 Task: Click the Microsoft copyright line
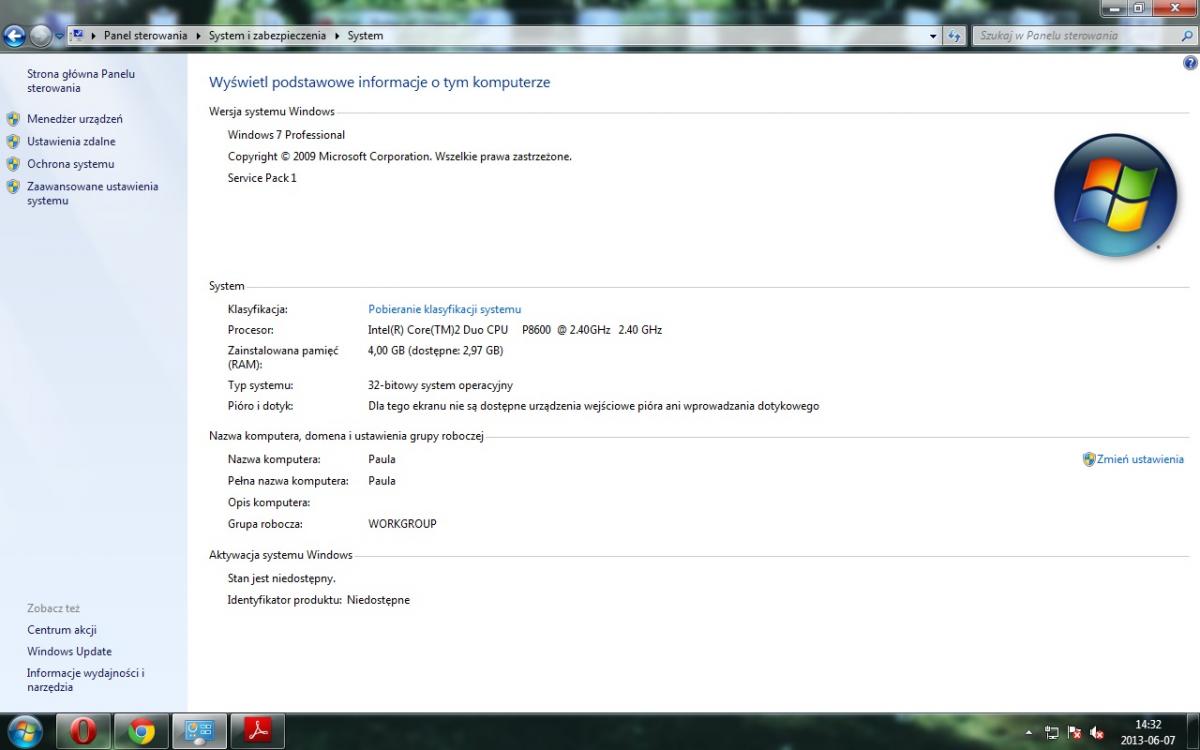pyautogui.click(x=400, y=156)
